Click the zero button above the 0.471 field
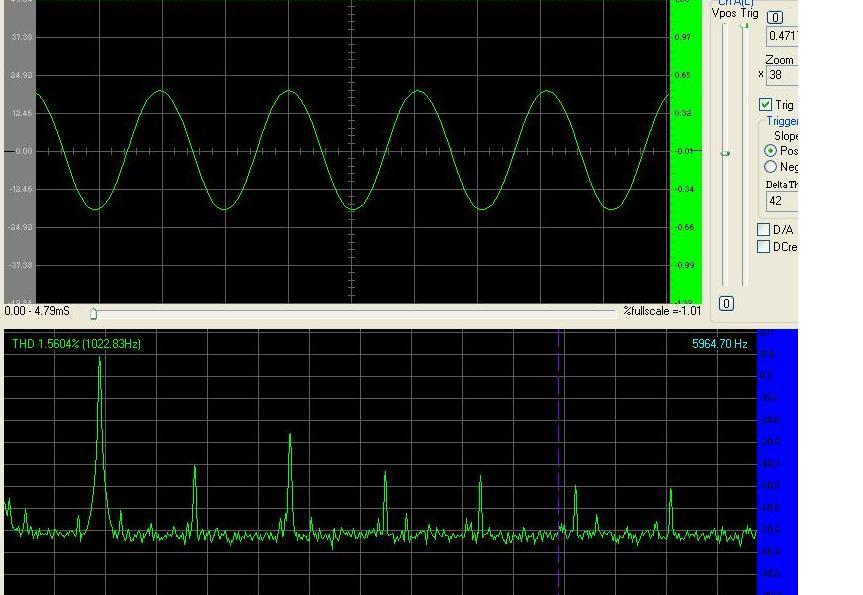863x595 pixels. 775,18
